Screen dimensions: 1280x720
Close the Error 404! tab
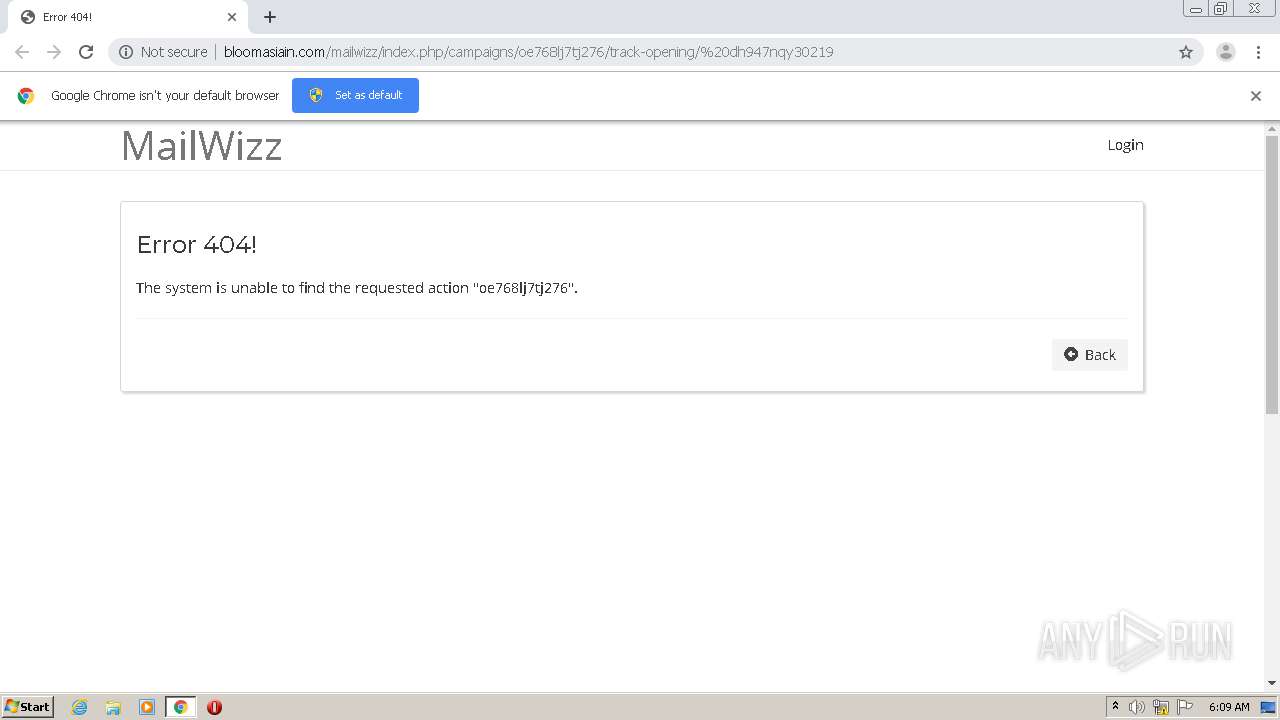coord(232,17)
